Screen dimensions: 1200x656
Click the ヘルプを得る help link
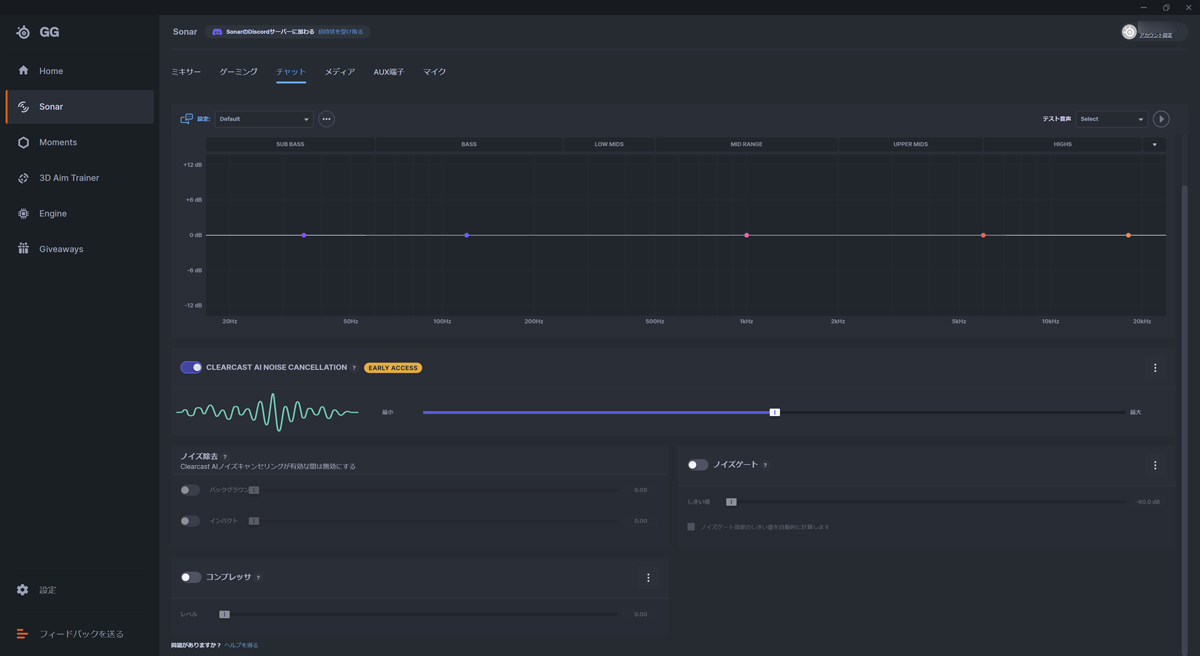[241, 645]
